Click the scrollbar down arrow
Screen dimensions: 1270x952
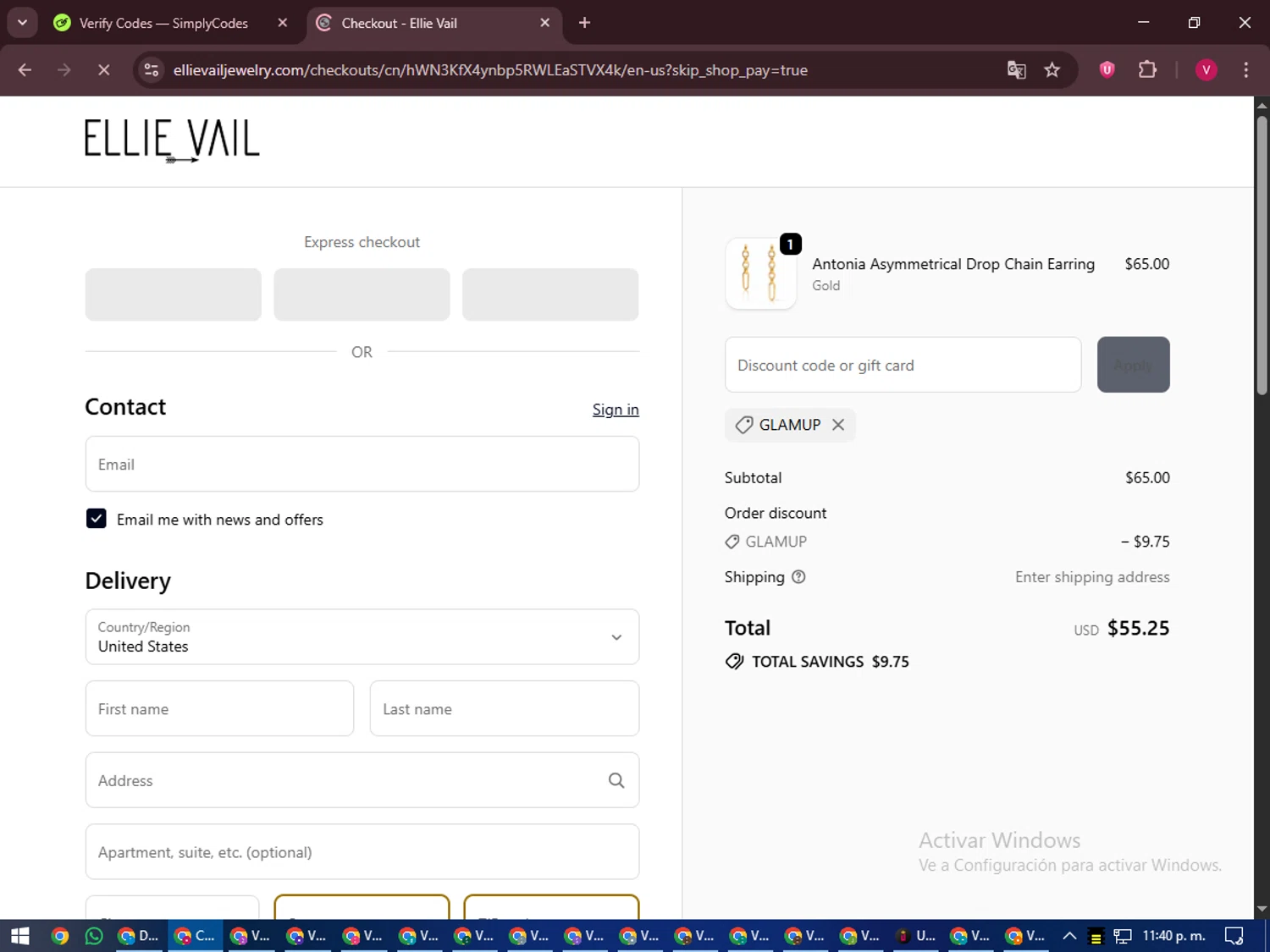pos(1262,910)
